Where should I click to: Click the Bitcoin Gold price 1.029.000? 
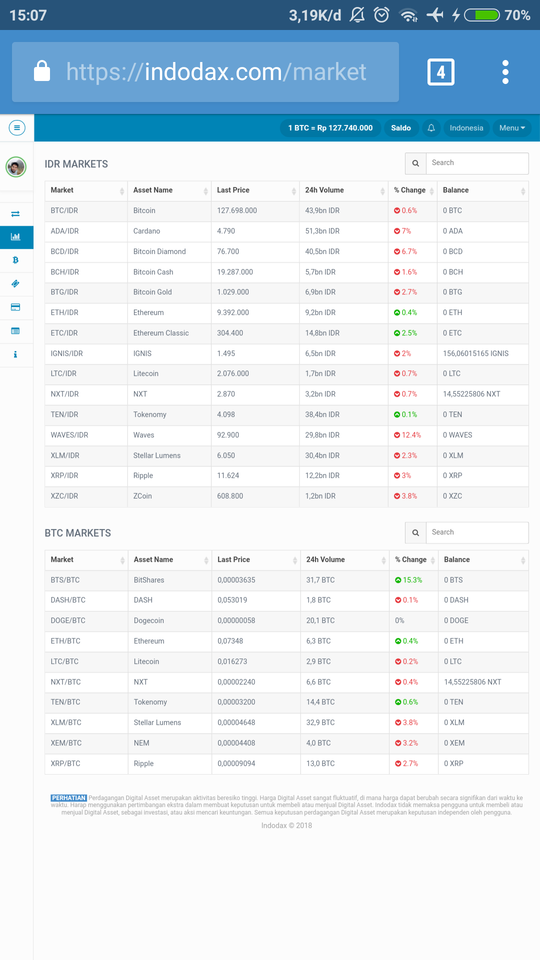click(233, 292)
